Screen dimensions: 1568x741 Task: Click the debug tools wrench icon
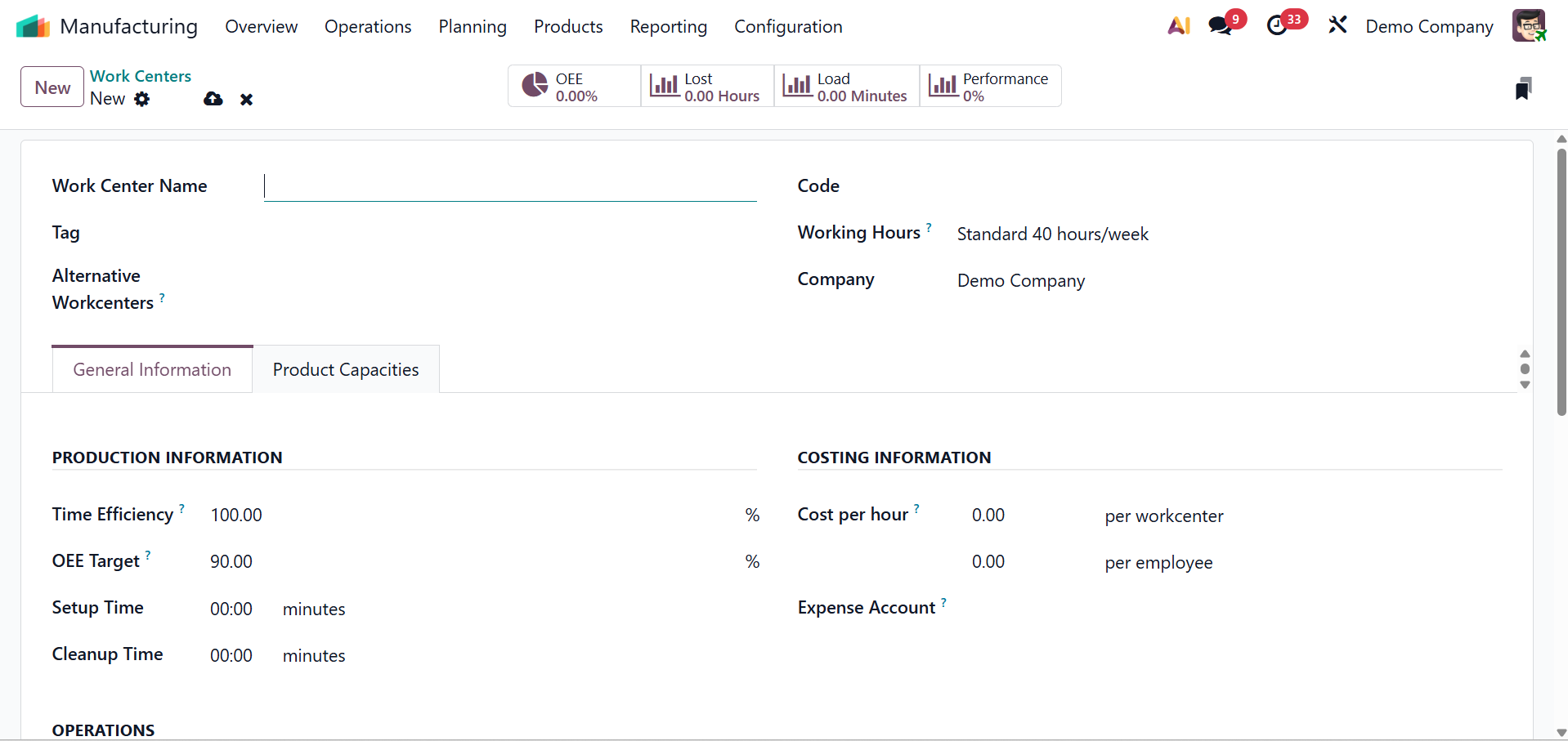(x=1337, y=26)
